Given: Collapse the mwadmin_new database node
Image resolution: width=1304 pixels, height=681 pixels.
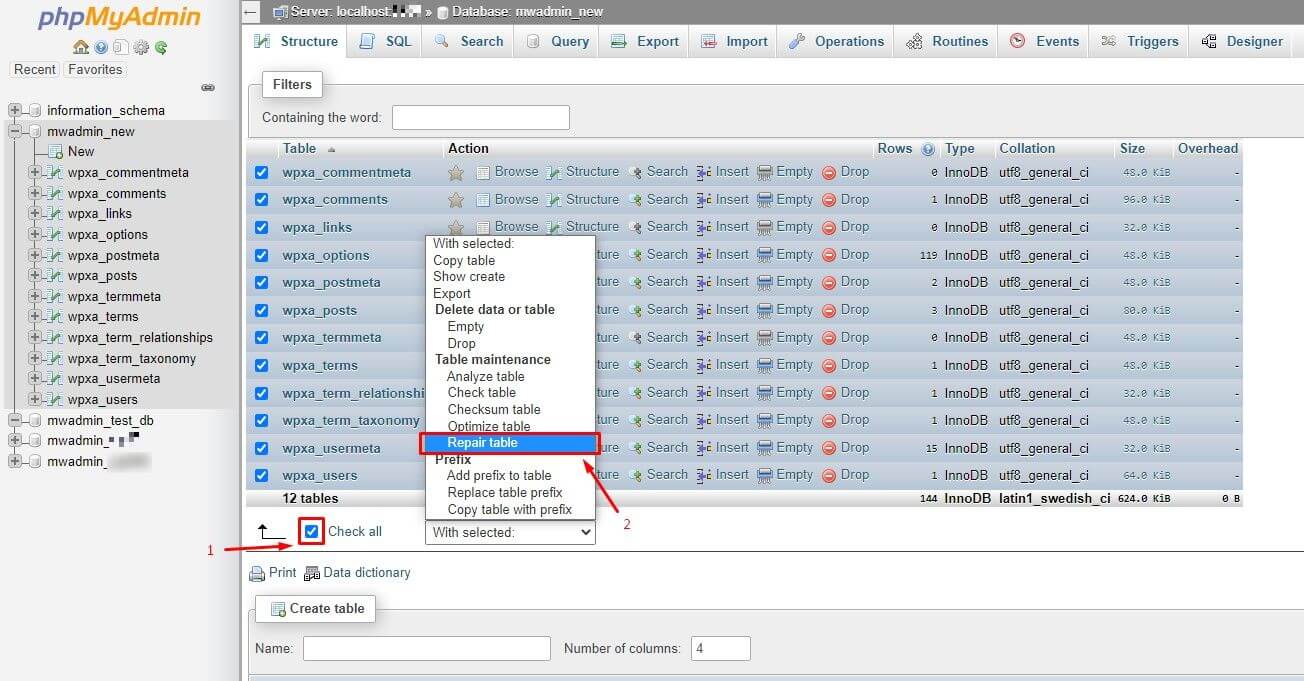Looking at the screenshot, I should click(x=14, y=132).
